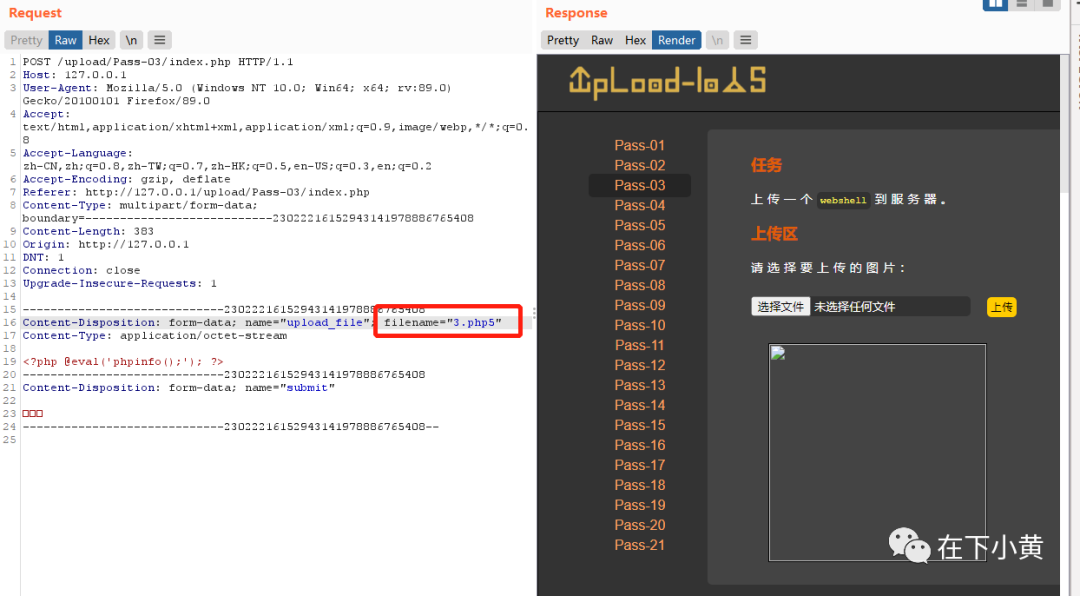Open Pass-15 challenge link
The width and height of the screenshot is (1080, 596).
[x=639, y=425]
